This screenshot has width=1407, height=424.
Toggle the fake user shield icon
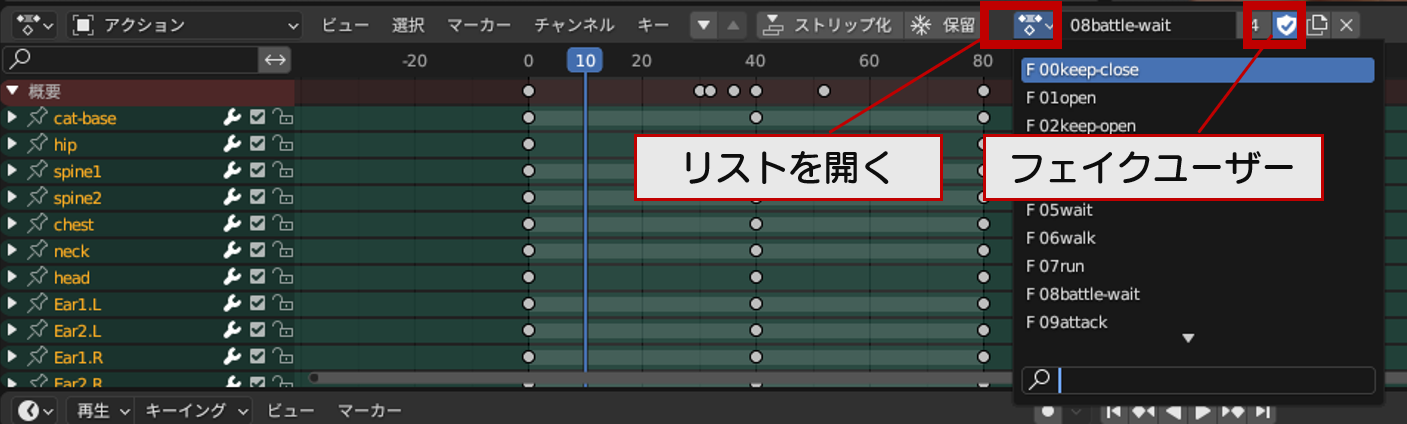tap(1286, 25)
